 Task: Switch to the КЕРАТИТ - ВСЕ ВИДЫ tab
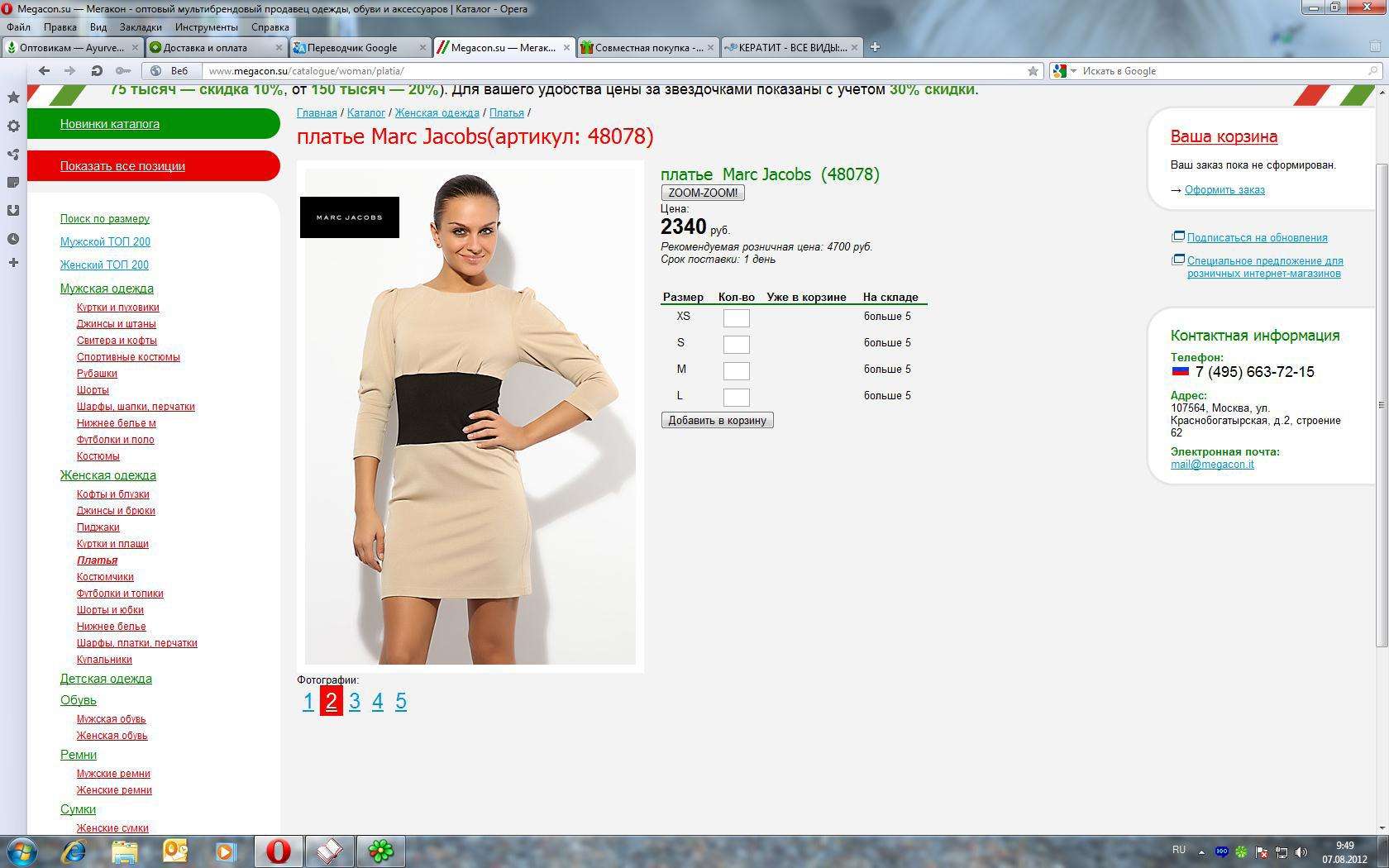[x=791, y=48]
